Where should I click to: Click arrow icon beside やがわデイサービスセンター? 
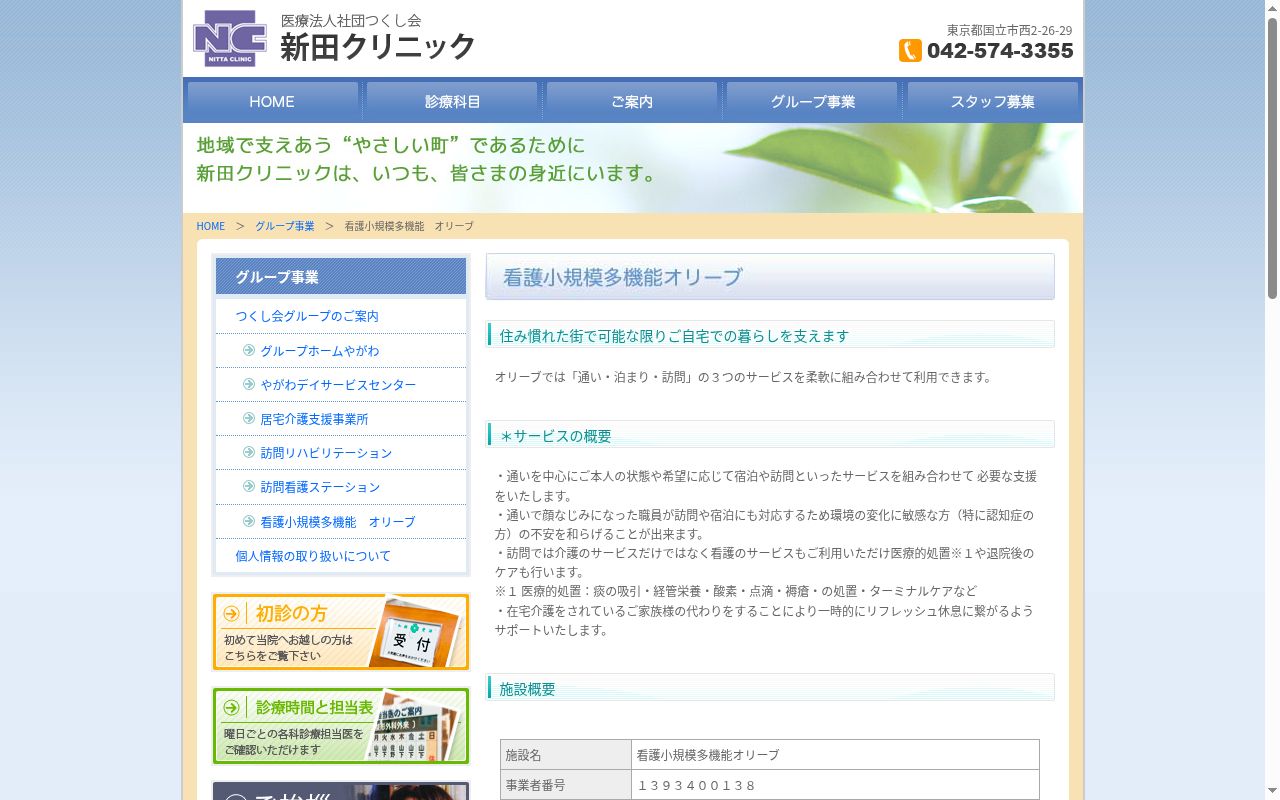pyautogui.click(x=249, y=384)
